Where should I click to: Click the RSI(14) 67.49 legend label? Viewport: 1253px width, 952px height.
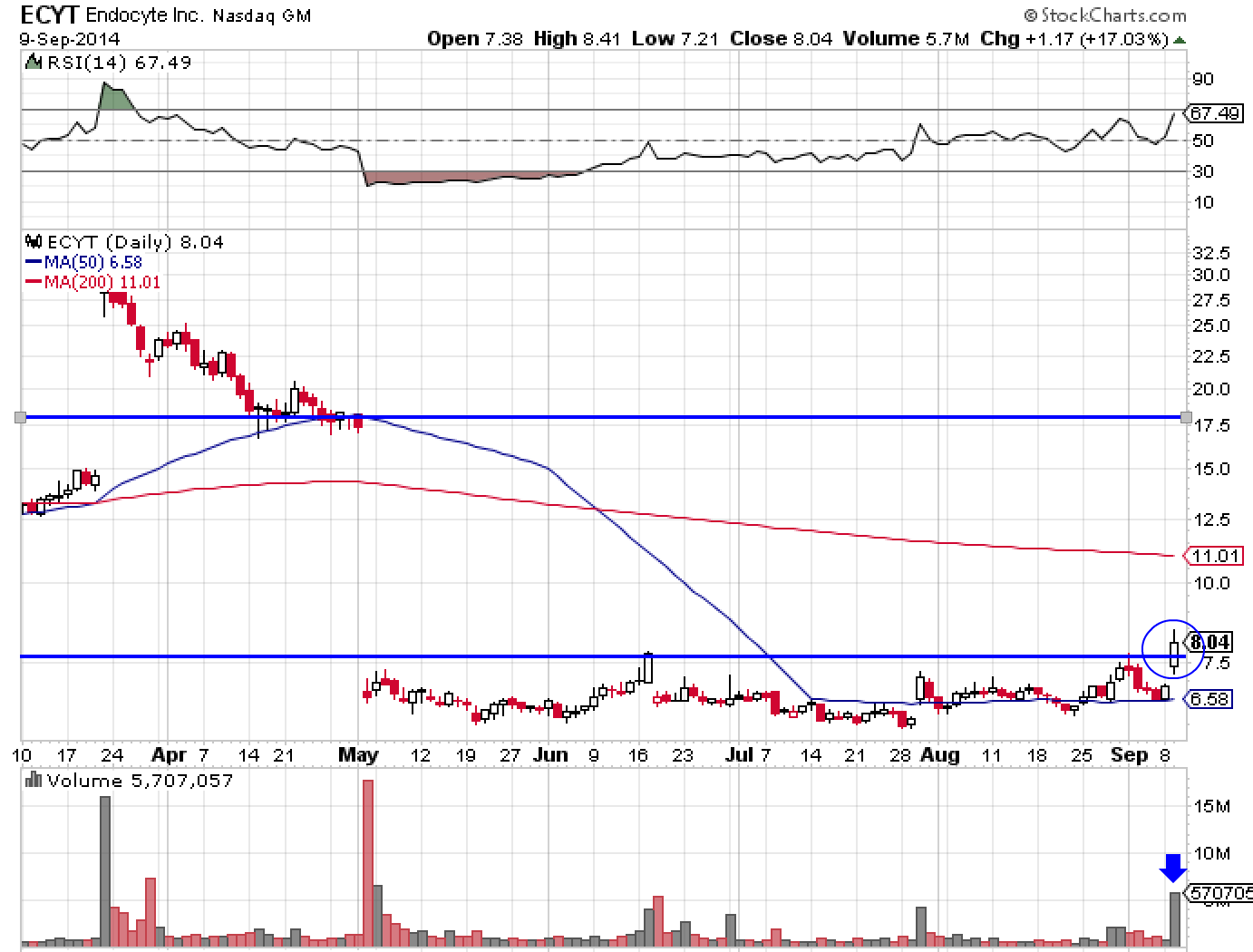(x=118, y=63)
